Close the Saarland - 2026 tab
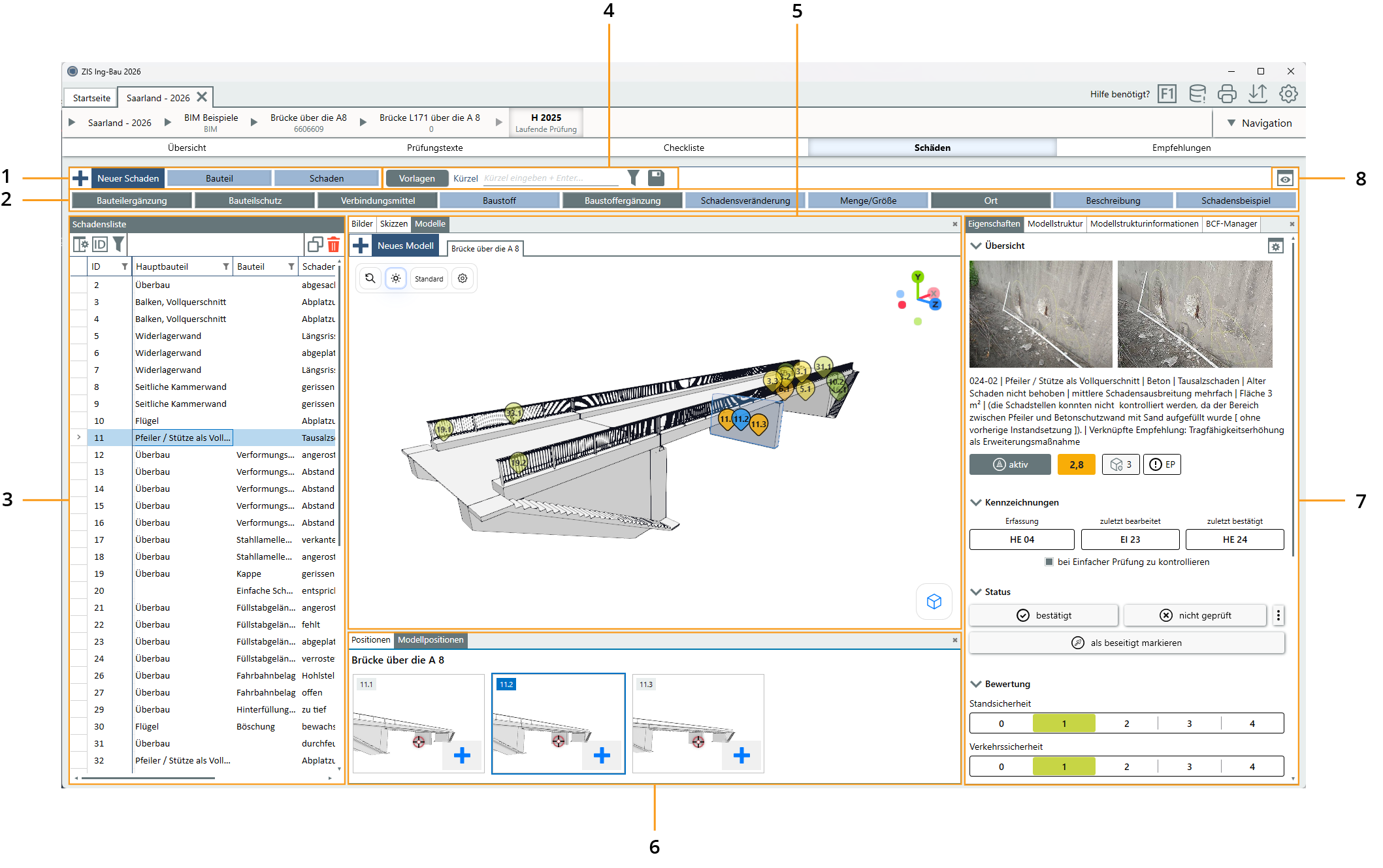The height and width of the screenshot is (868, 1383). 202,97
